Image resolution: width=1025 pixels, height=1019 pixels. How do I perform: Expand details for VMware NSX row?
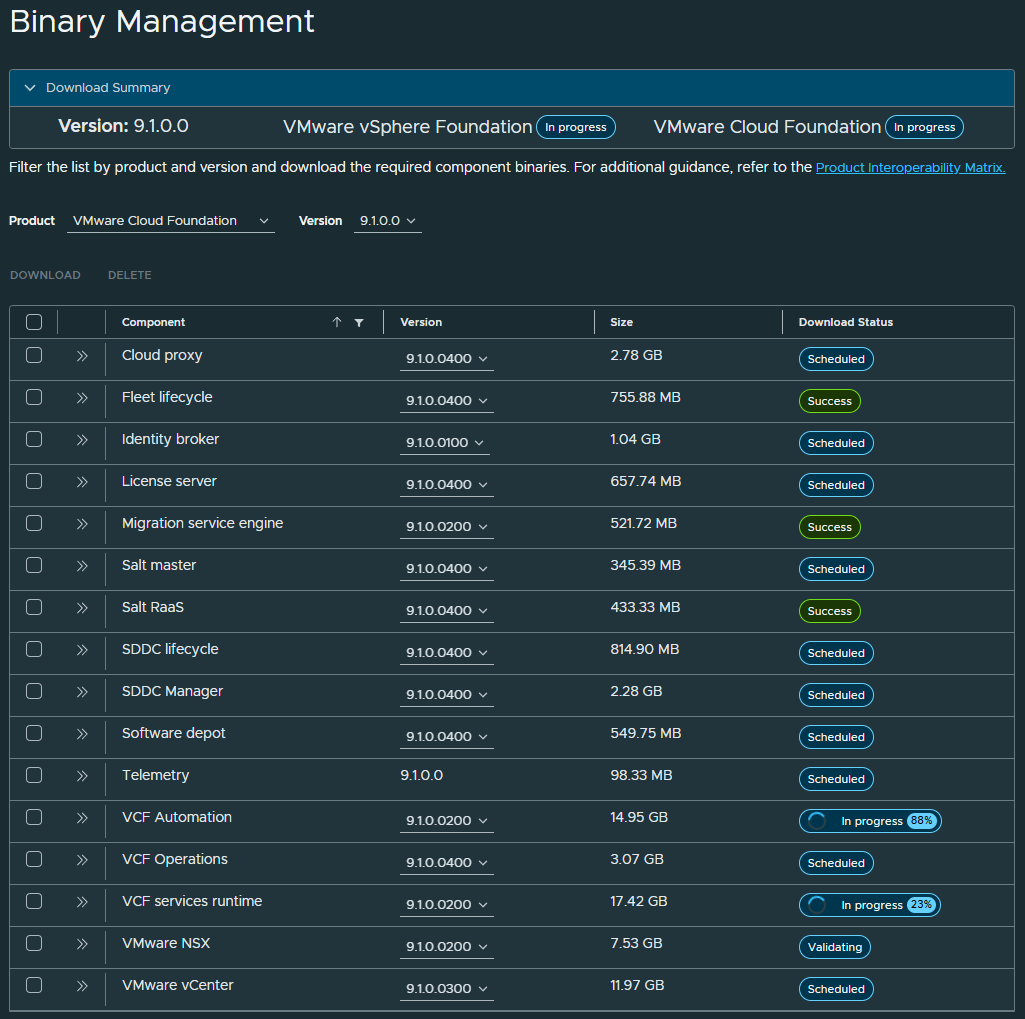click(x=82, y=944)
